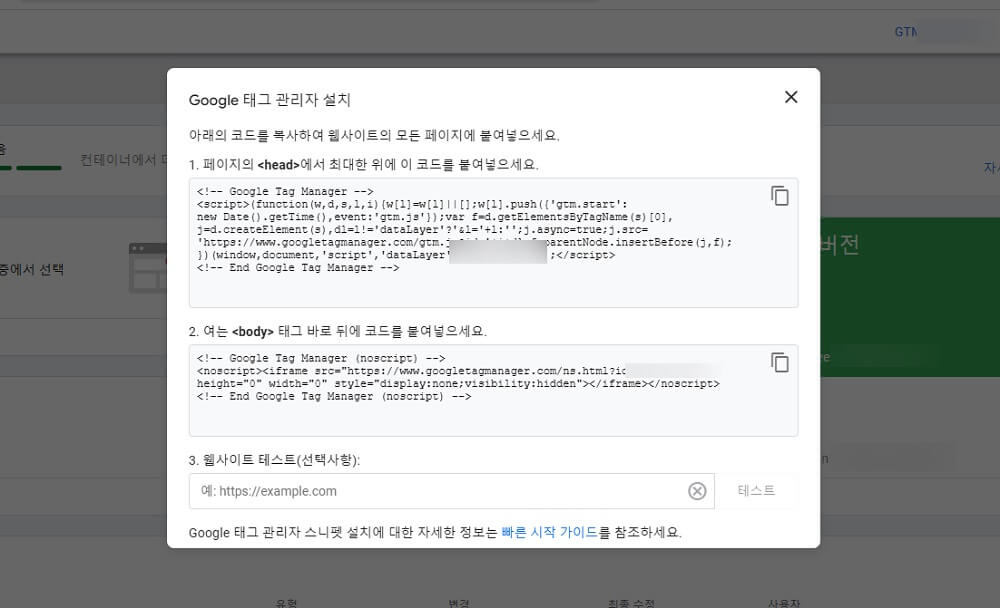Click the 변경 column header in background
The image size is (1000, 608).
pyautogui.click(x=459, y=603)
